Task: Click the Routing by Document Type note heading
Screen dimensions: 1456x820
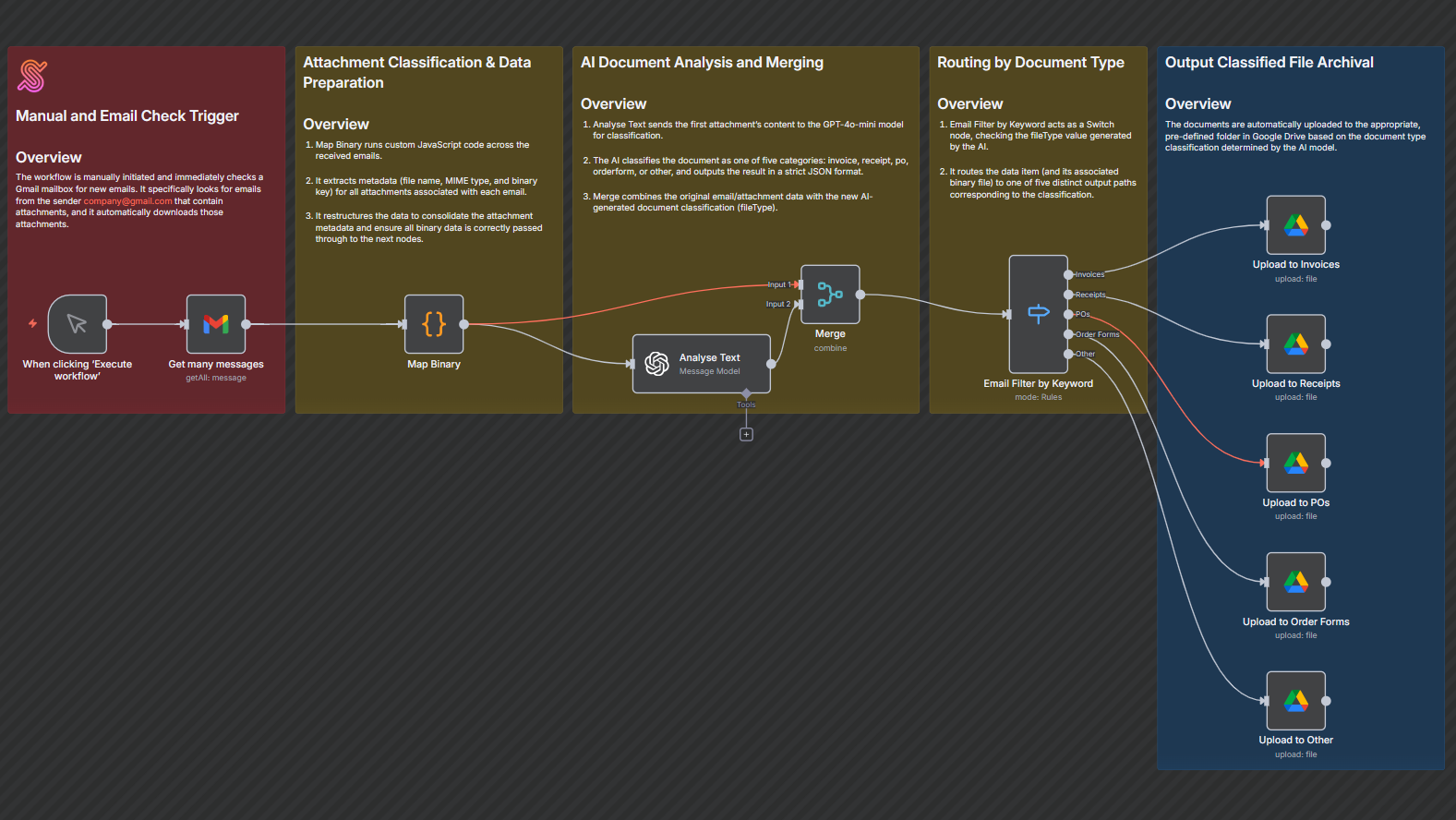Action: click(1030, 63)
